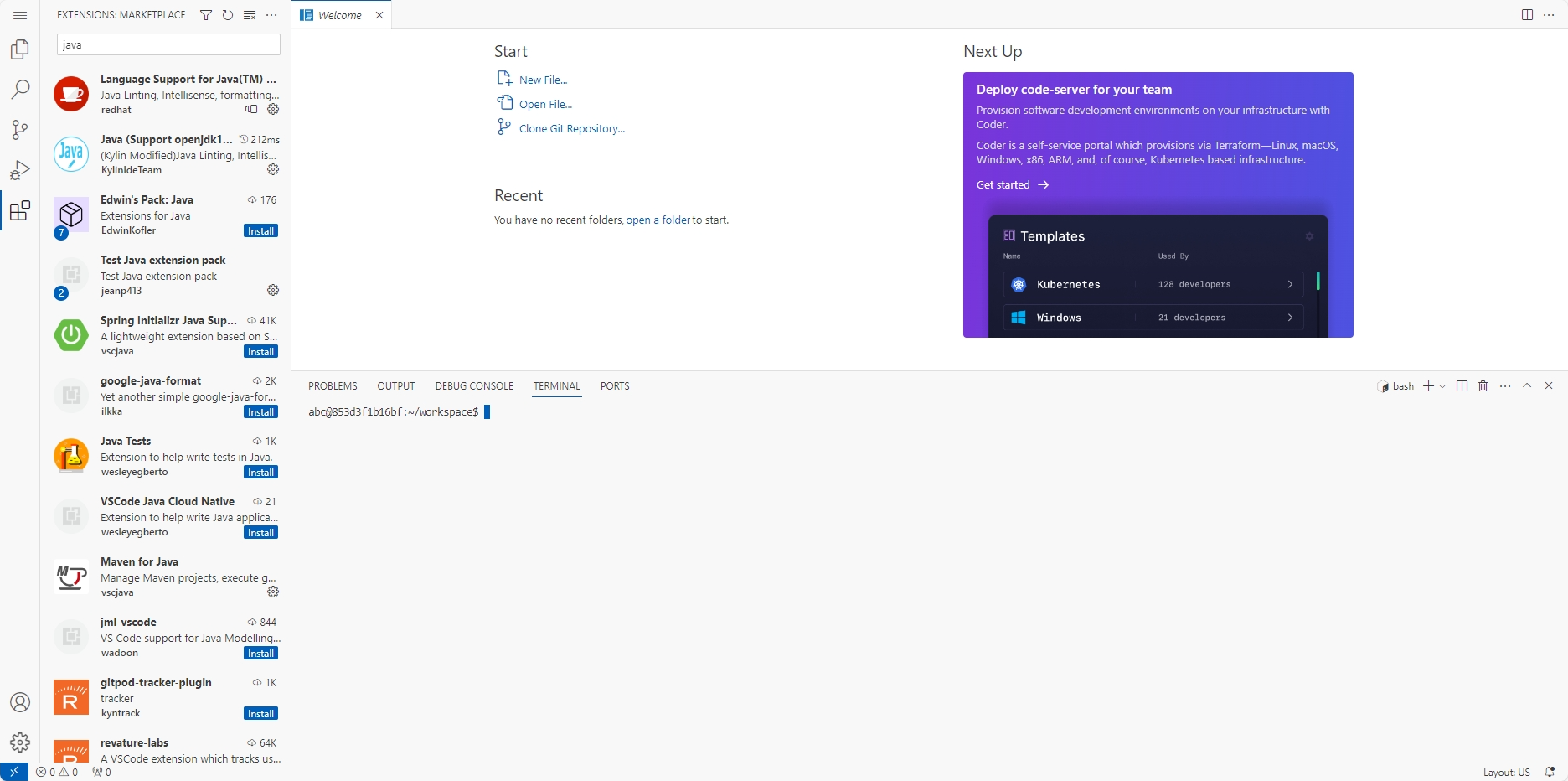Click the New File... link
This screenshot has height=781, width=1568.
point(543,80)
